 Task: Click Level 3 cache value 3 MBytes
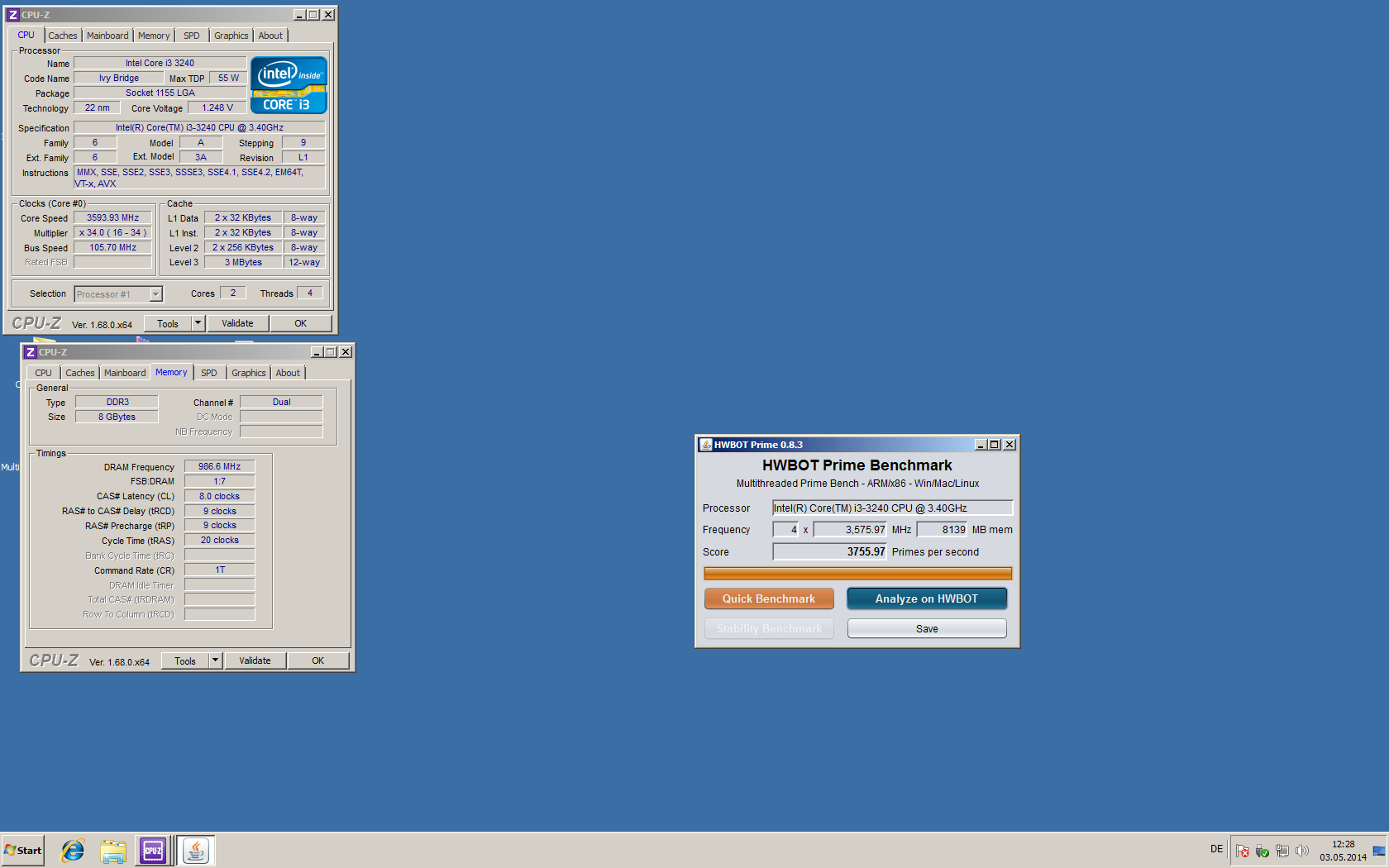coord(243,263)
